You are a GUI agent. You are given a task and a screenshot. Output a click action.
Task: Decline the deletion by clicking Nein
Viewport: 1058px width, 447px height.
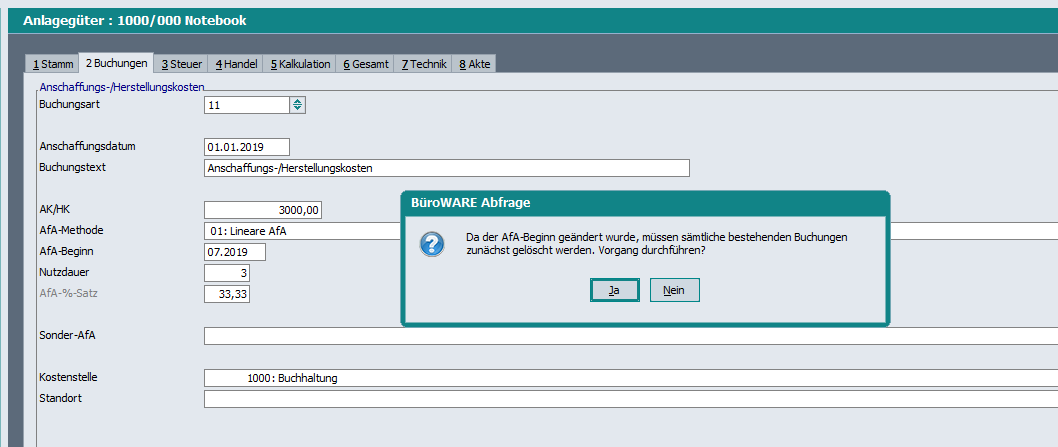[x=674, y=290]
